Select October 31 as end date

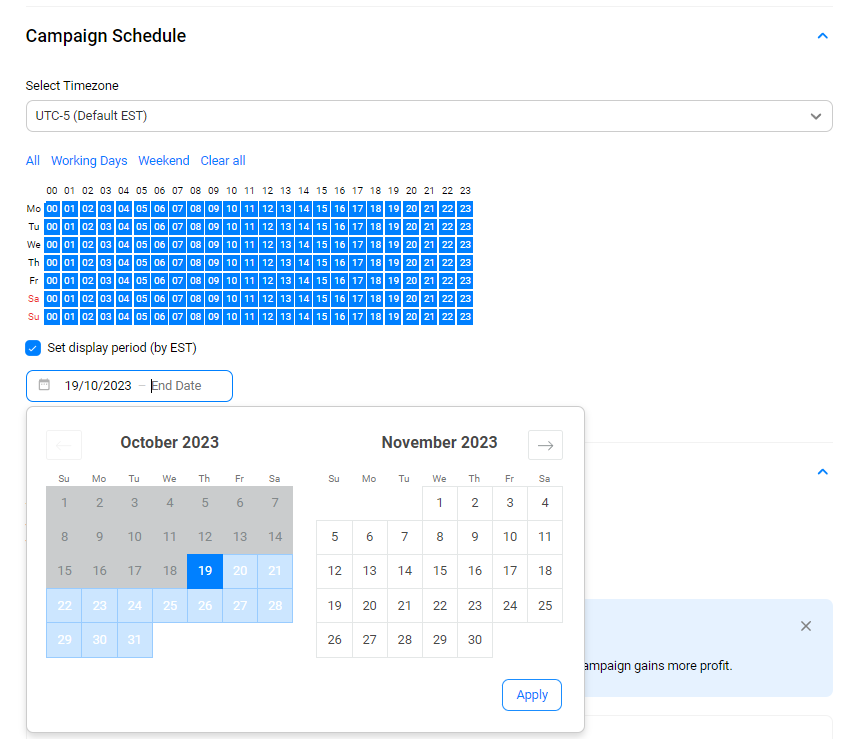pyautogui.click(x=135, y=640)
